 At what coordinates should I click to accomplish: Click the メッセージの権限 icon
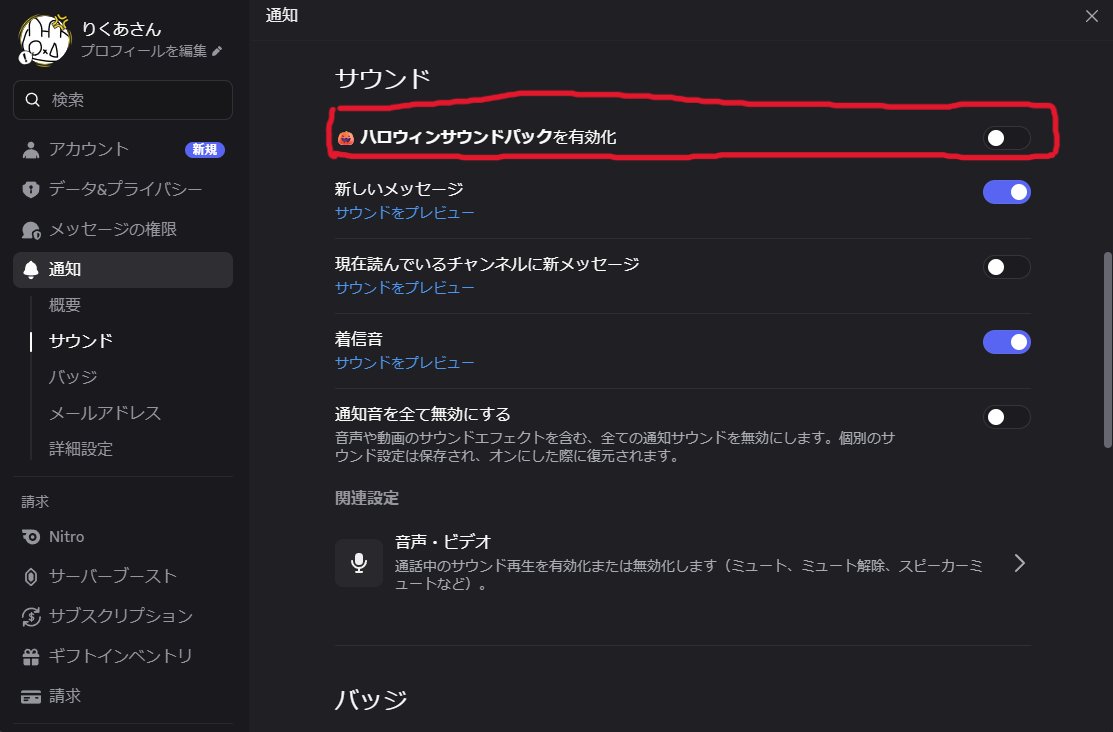coord(31,230)
